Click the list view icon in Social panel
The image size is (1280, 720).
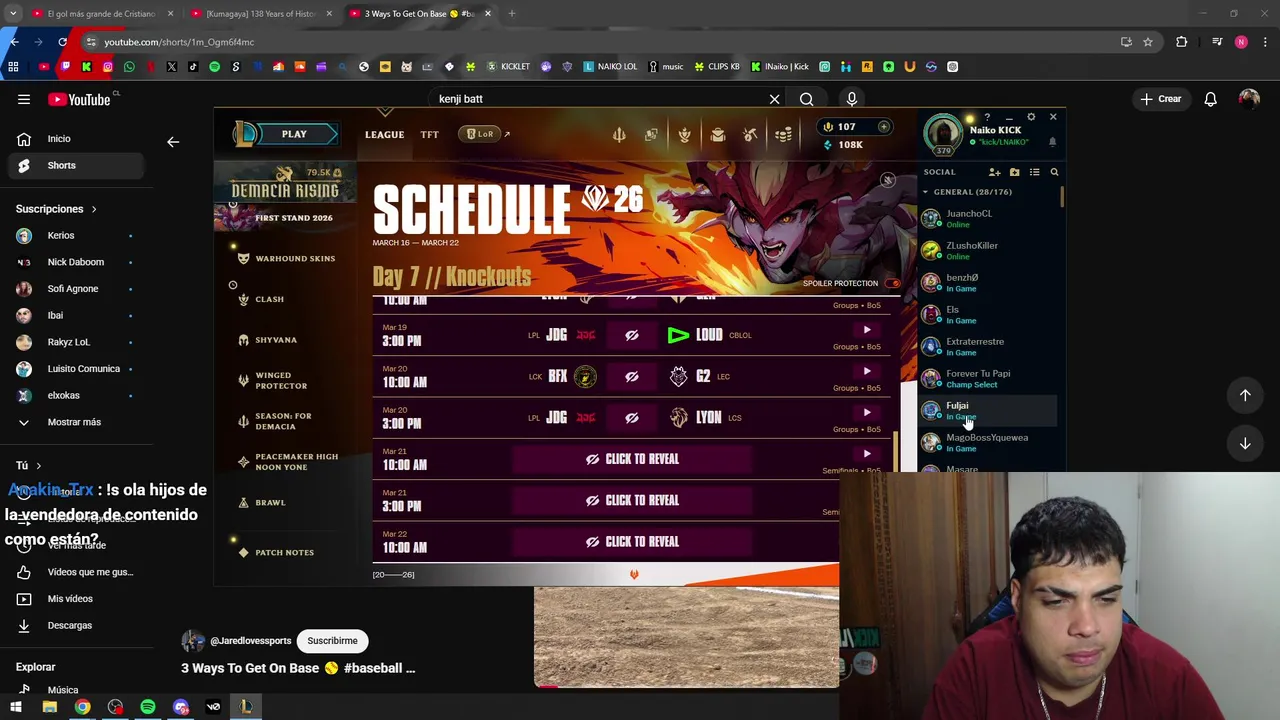click(1034, 172)
